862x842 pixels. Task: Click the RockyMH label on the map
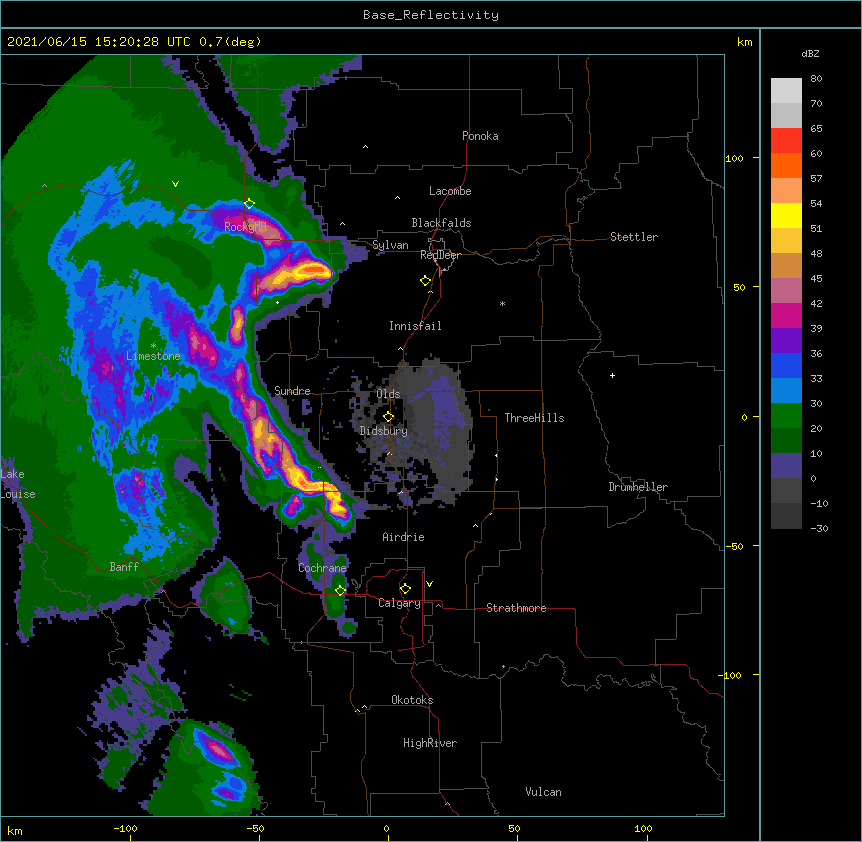(x=245, y=226)
